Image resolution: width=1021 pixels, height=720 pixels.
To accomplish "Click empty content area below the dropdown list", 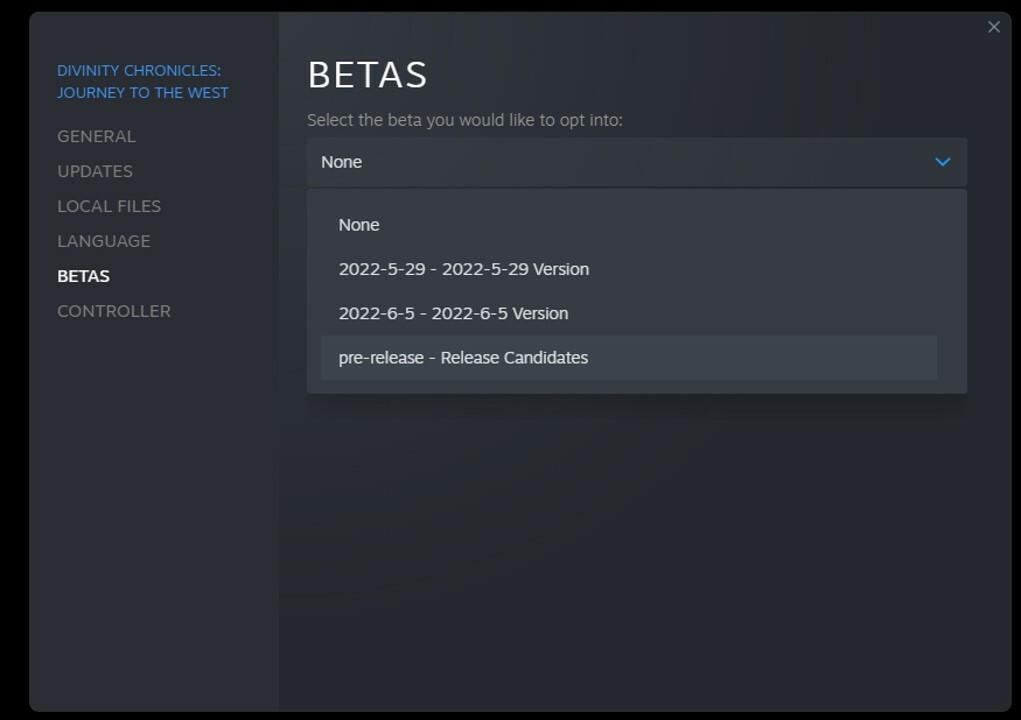I will [x=640, y=550].
